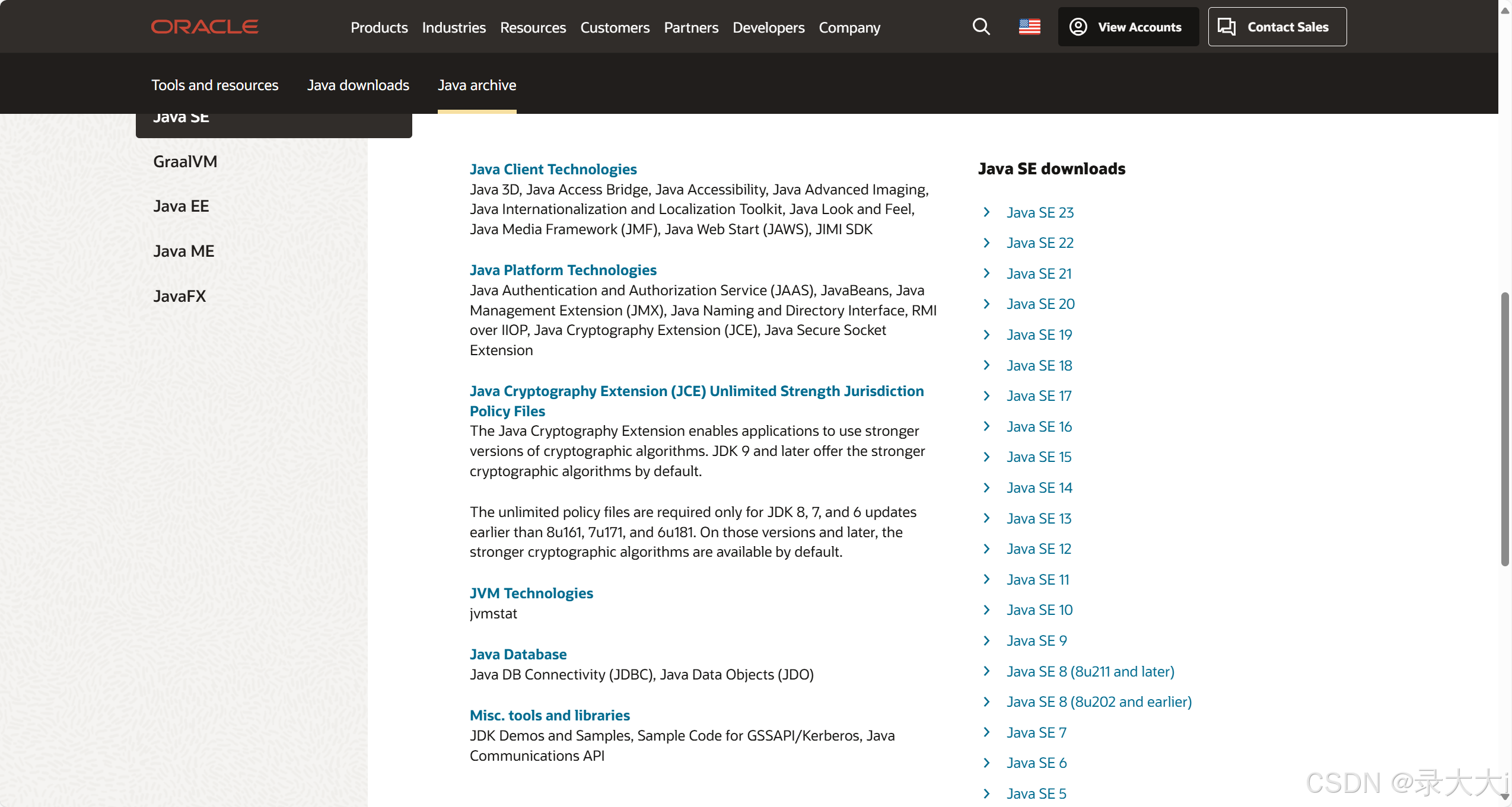Viewport: 1512px width, 807px height.
Task: Click the US flag country selector
Action: click(1029, 27)
